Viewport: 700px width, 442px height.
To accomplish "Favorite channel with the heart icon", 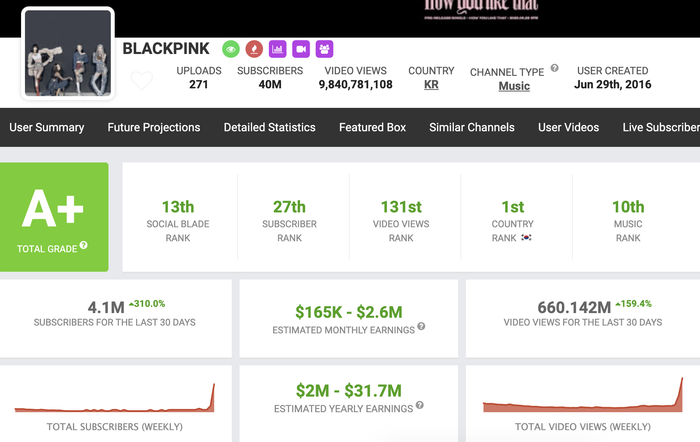I will click(142, 80).
